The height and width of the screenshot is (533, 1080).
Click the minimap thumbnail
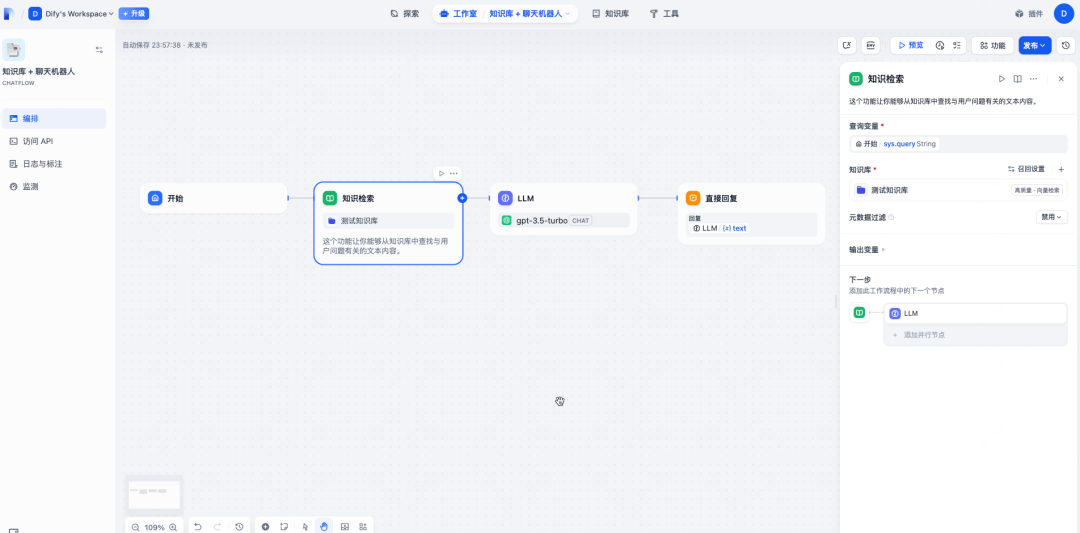point(154,494)
